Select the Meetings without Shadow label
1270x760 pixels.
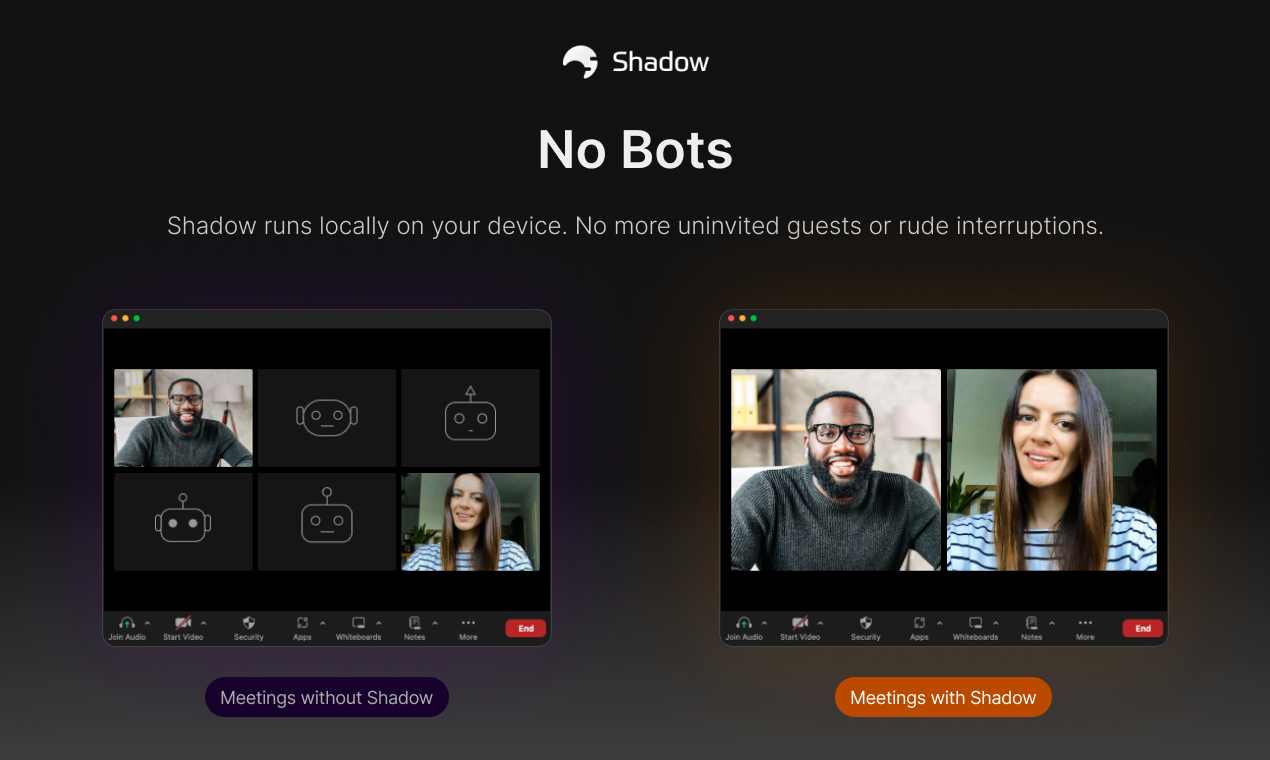326,697
